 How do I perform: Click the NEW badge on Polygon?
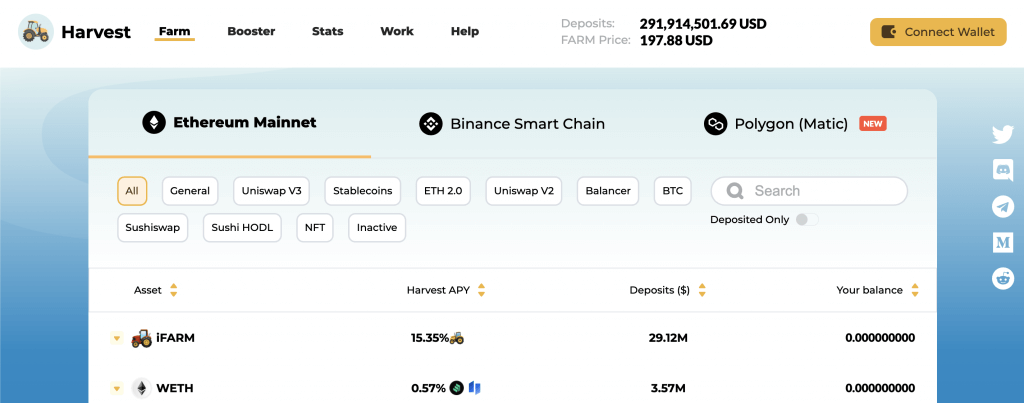click(x=872, y=123)
